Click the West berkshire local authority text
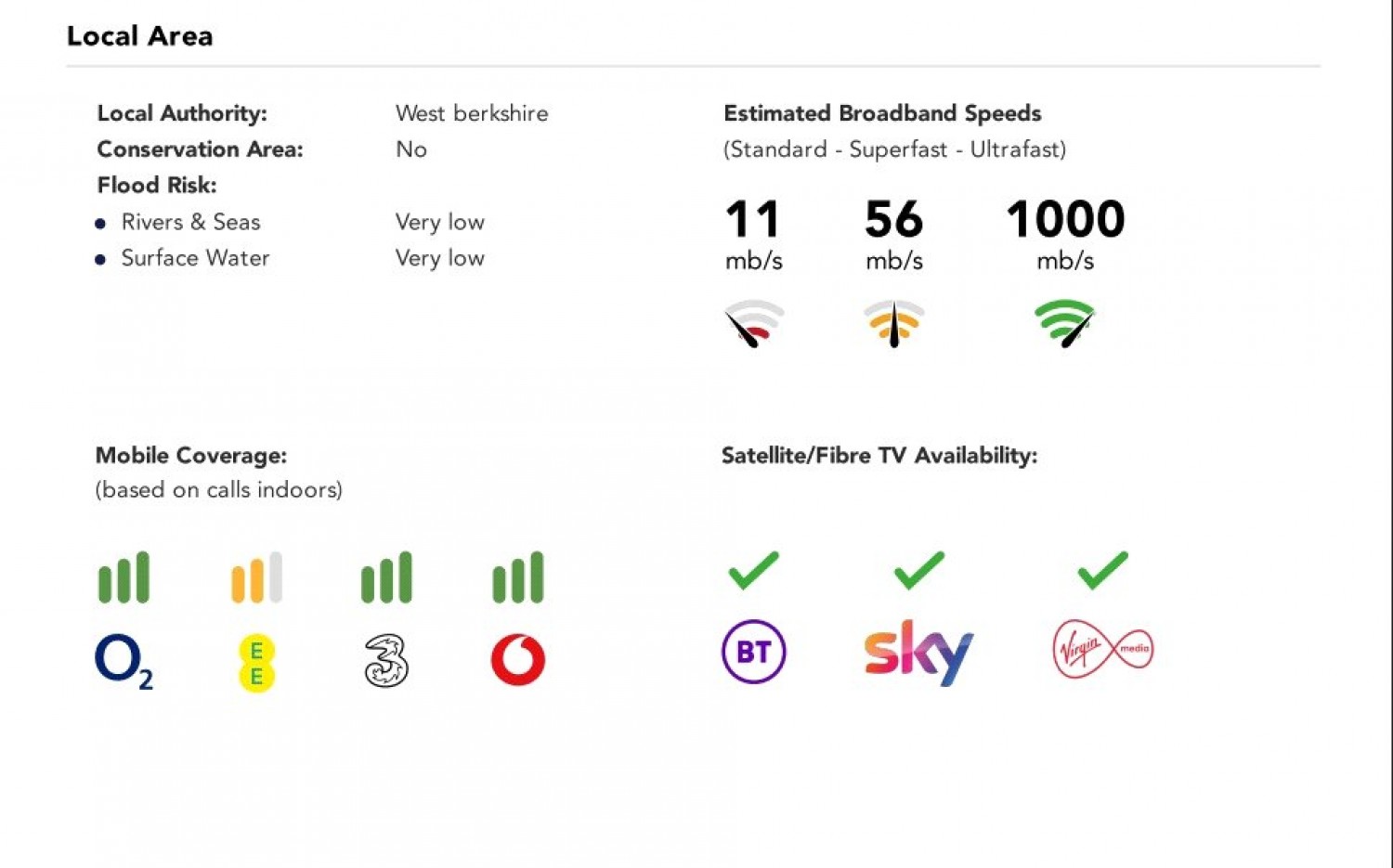The image size is (1393, 868). 472,113
